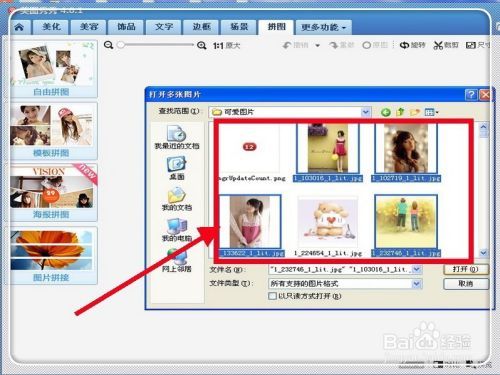Viewport: 500px width, 375px height.
Task: Expand the 文件名 dropdown arrow
Action: point(417,269)
